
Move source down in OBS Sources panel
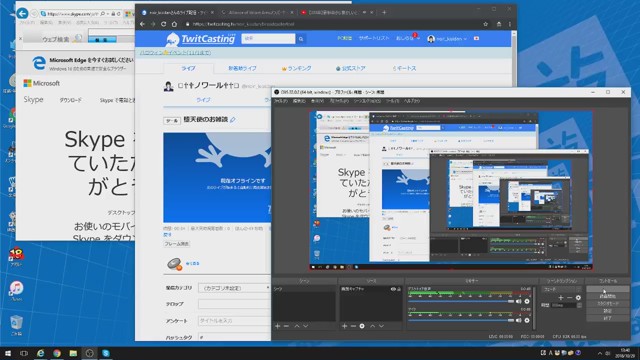tap(381, 326)
